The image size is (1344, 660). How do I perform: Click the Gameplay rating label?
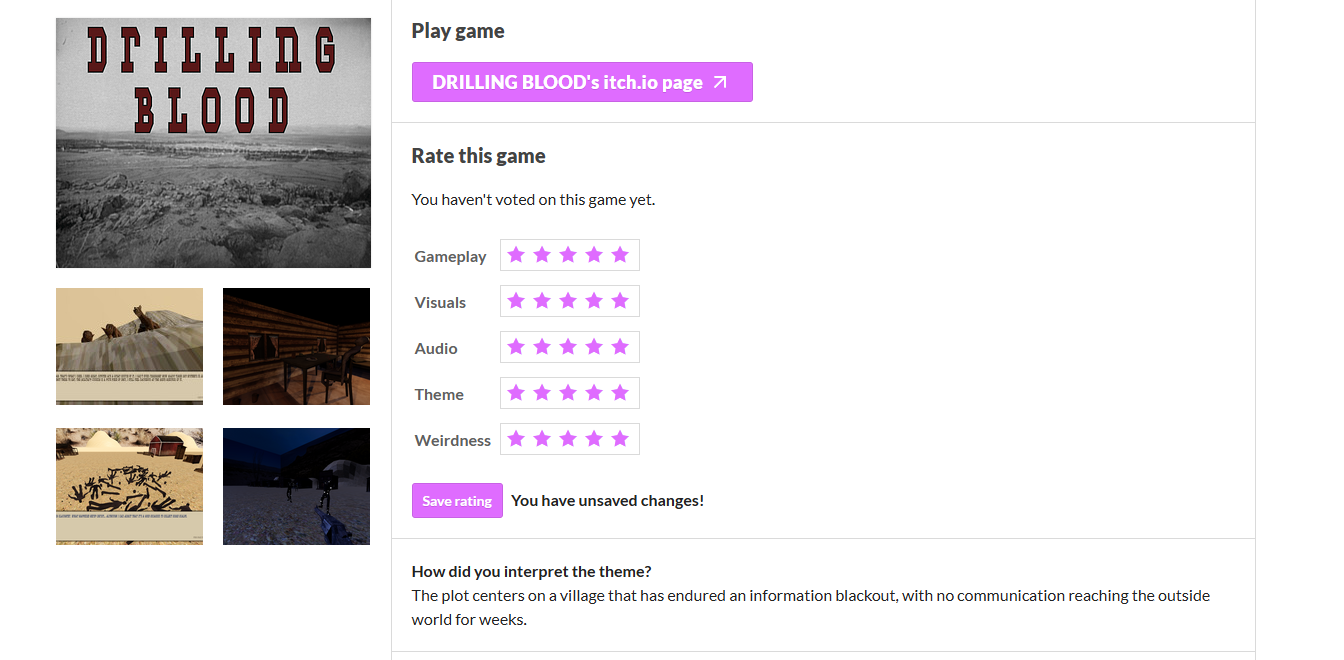pos(450,257)
